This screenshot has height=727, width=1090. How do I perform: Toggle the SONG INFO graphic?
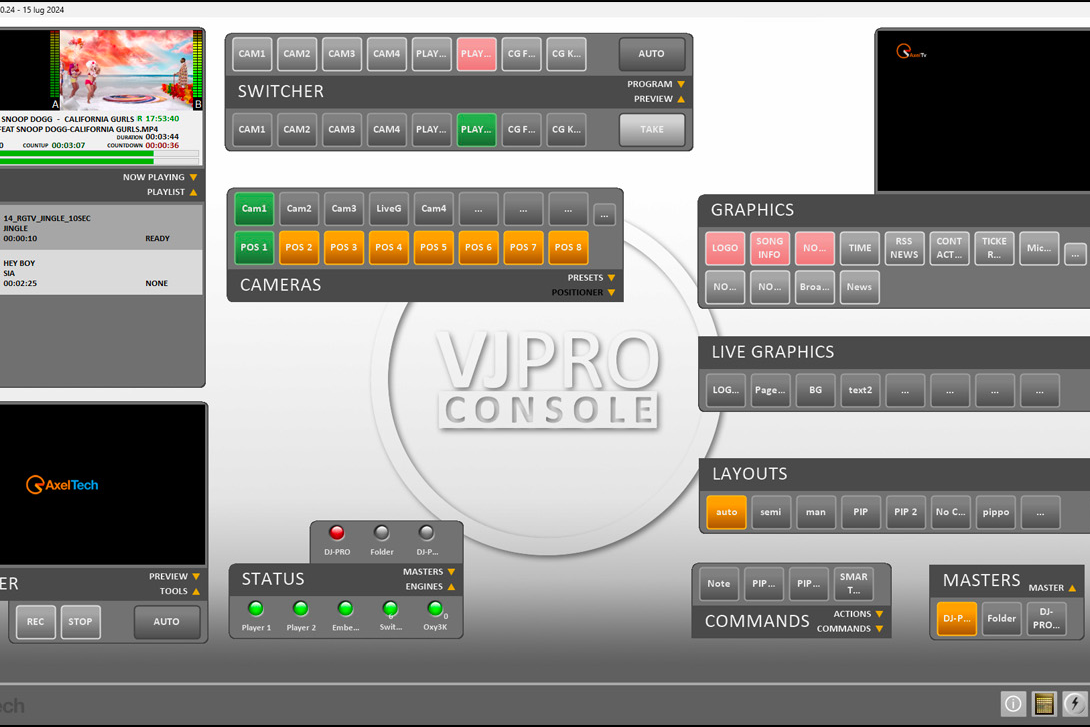770,248
